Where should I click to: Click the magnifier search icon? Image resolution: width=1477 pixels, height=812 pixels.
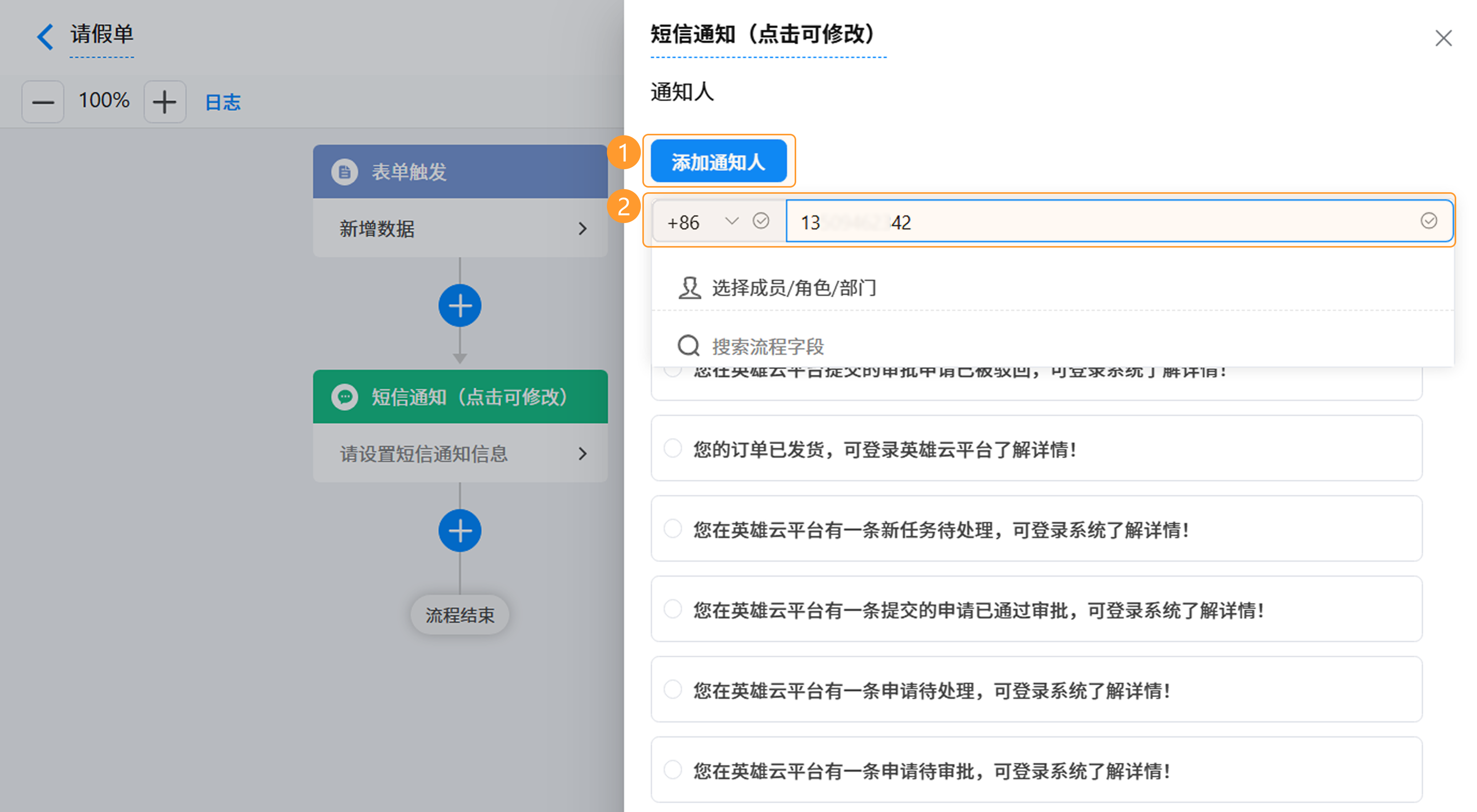(x=688, y=346)
